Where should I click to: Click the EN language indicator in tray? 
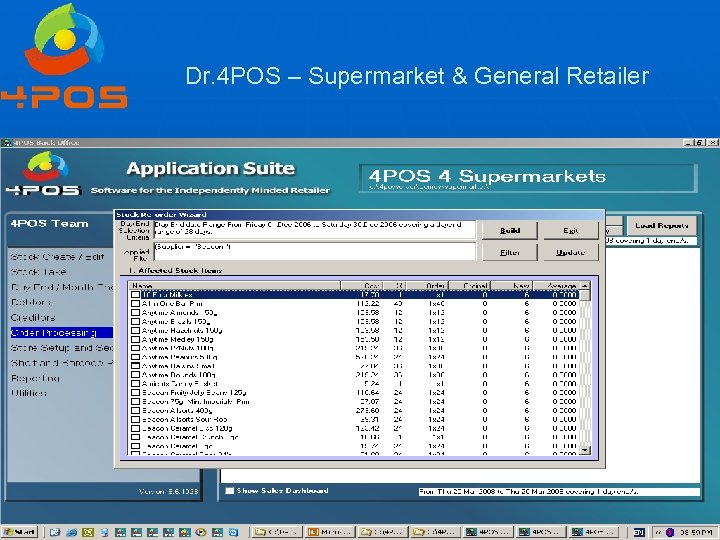coord(639,532)
